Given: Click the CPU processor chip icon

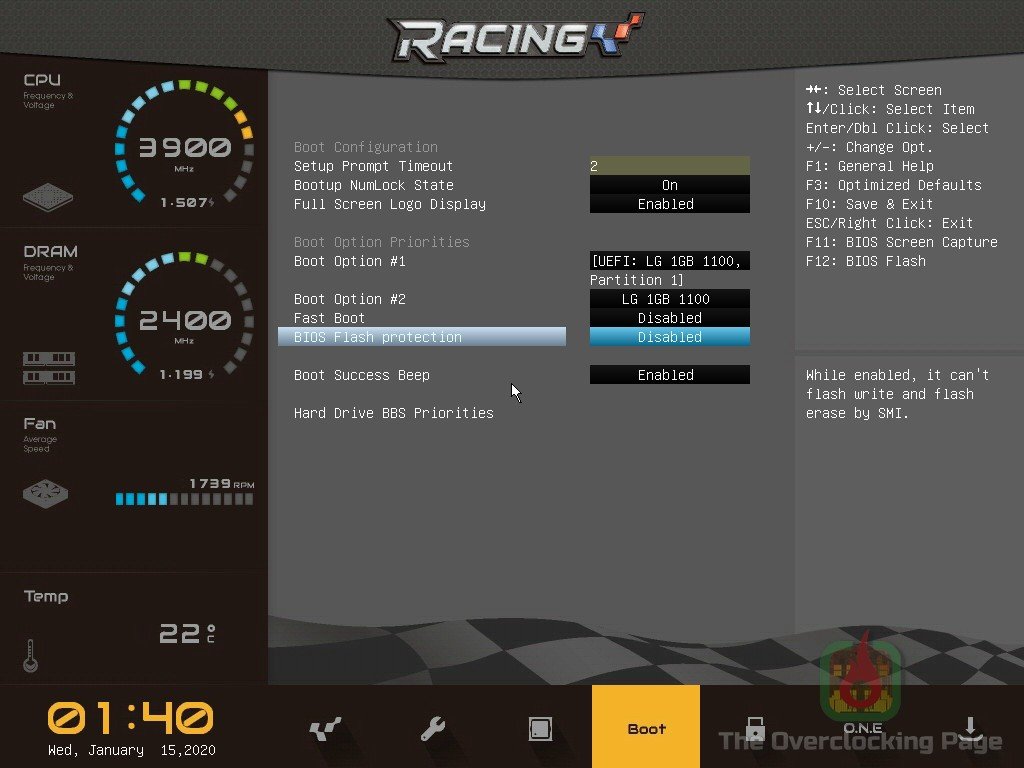Looking at the screenshot, I should 48,197.
